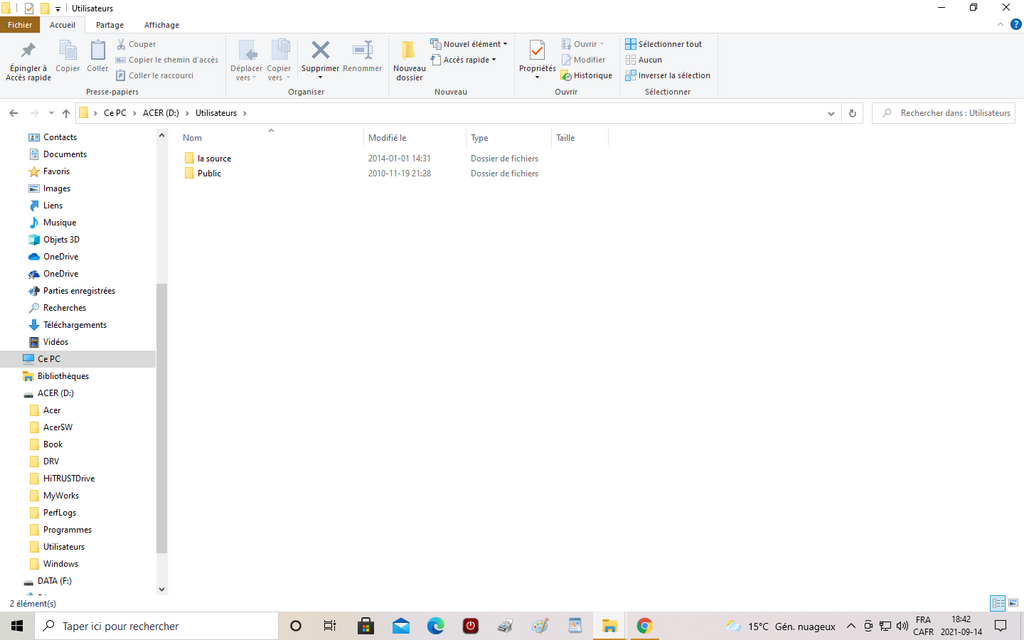
Task: Open the Windows Start menu
Action: pos(17,626)
